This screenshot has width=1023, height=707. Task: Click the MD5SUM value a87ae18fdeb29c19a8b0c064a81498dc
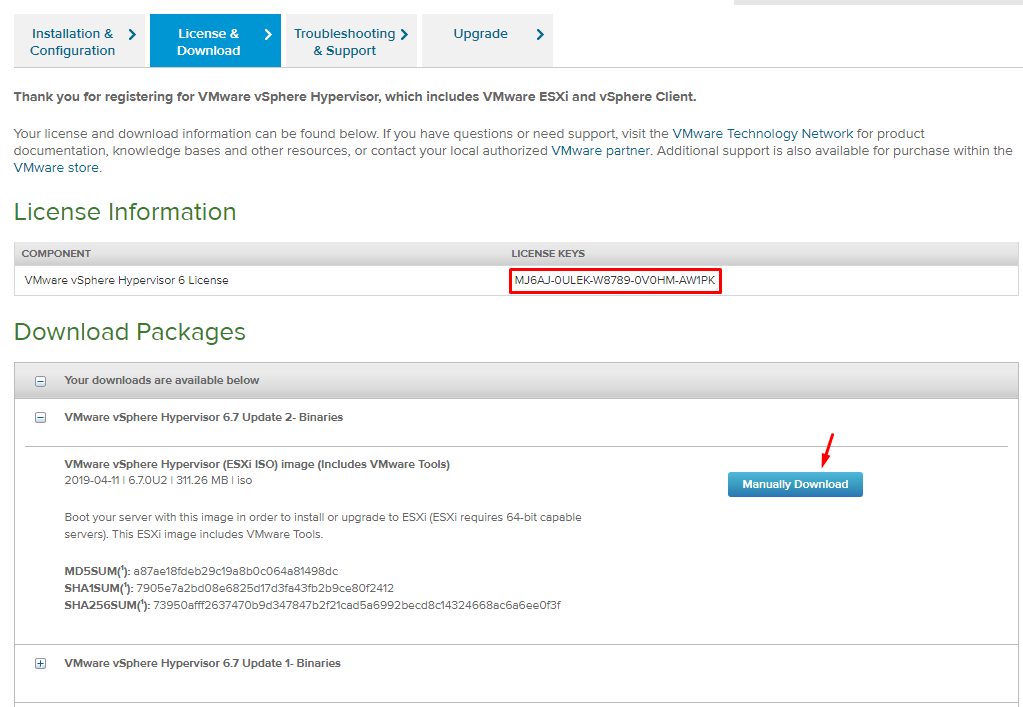pos(236,571)
